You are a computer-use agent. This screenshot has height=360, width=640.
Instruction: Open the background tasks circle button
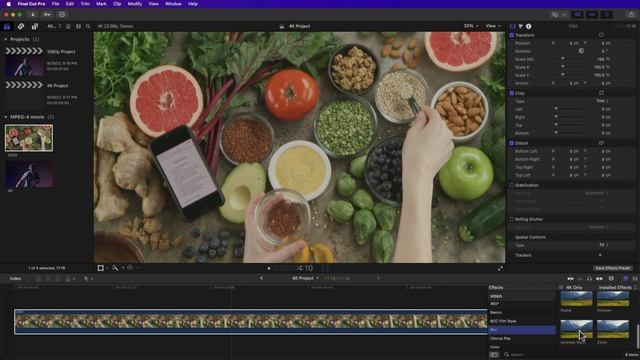click(62, 14)
